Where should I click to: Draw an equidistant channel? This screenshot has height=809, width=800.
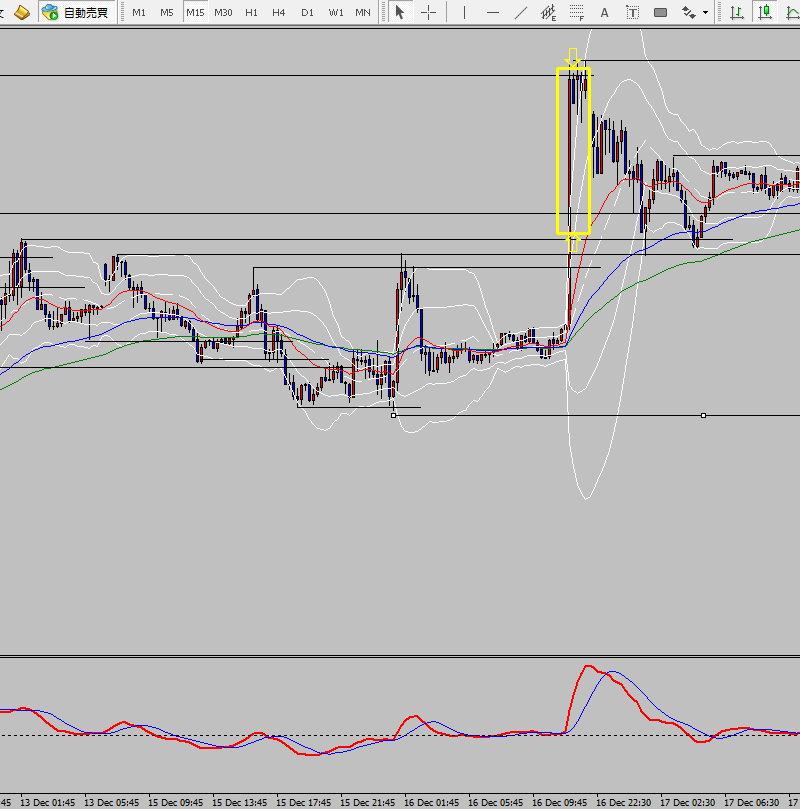(x=548, y=12)
